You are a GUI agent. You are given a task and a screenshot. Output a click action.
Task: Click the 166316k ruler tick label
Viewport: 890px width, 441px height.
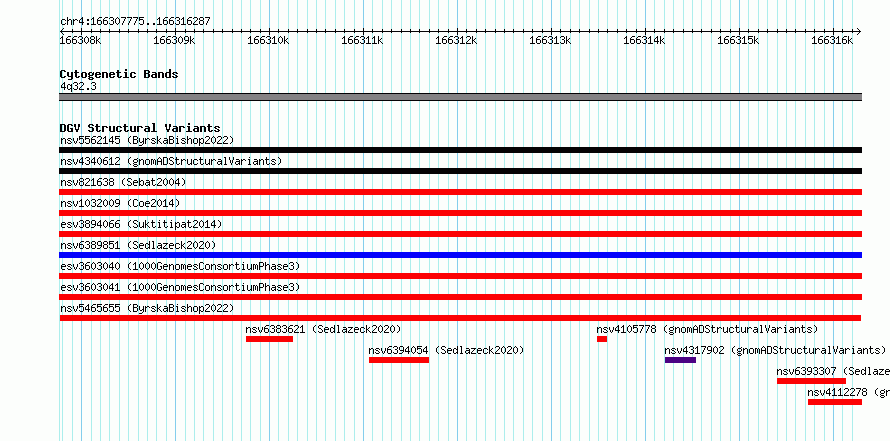point(833,40)
